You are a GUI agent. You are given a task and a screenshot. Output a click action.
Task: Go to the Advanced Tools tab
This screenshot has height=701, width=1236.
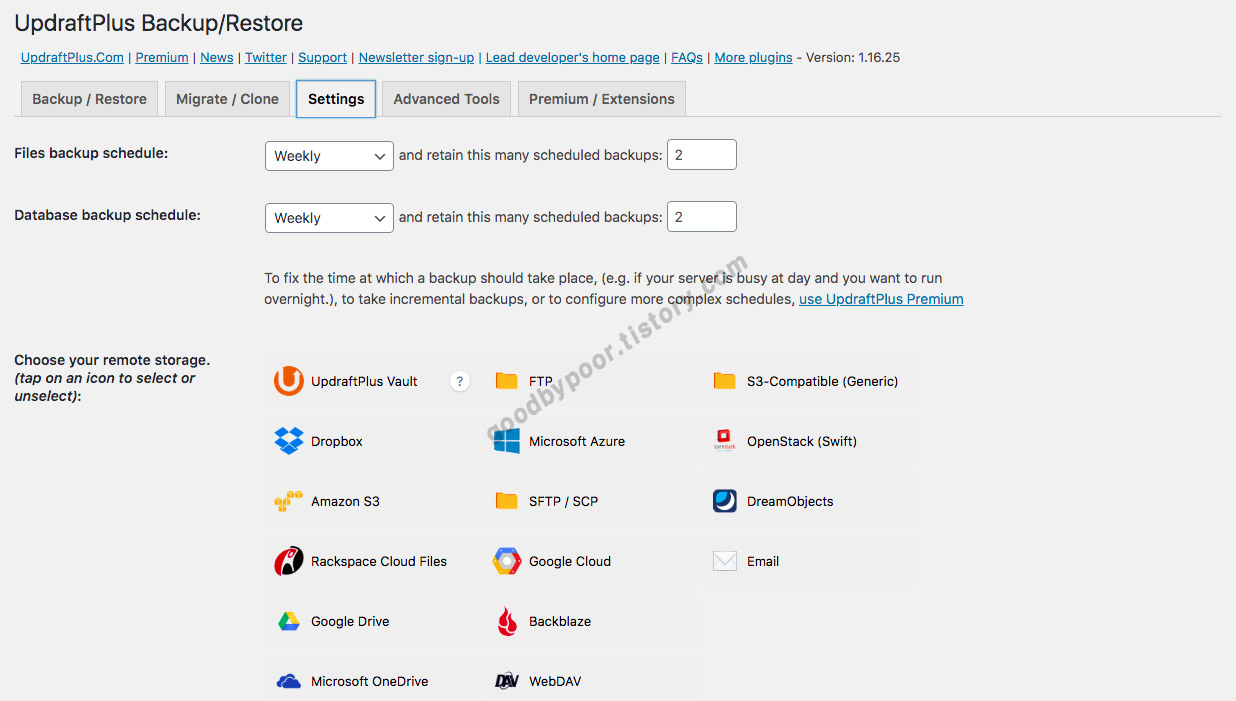point(446,99)
